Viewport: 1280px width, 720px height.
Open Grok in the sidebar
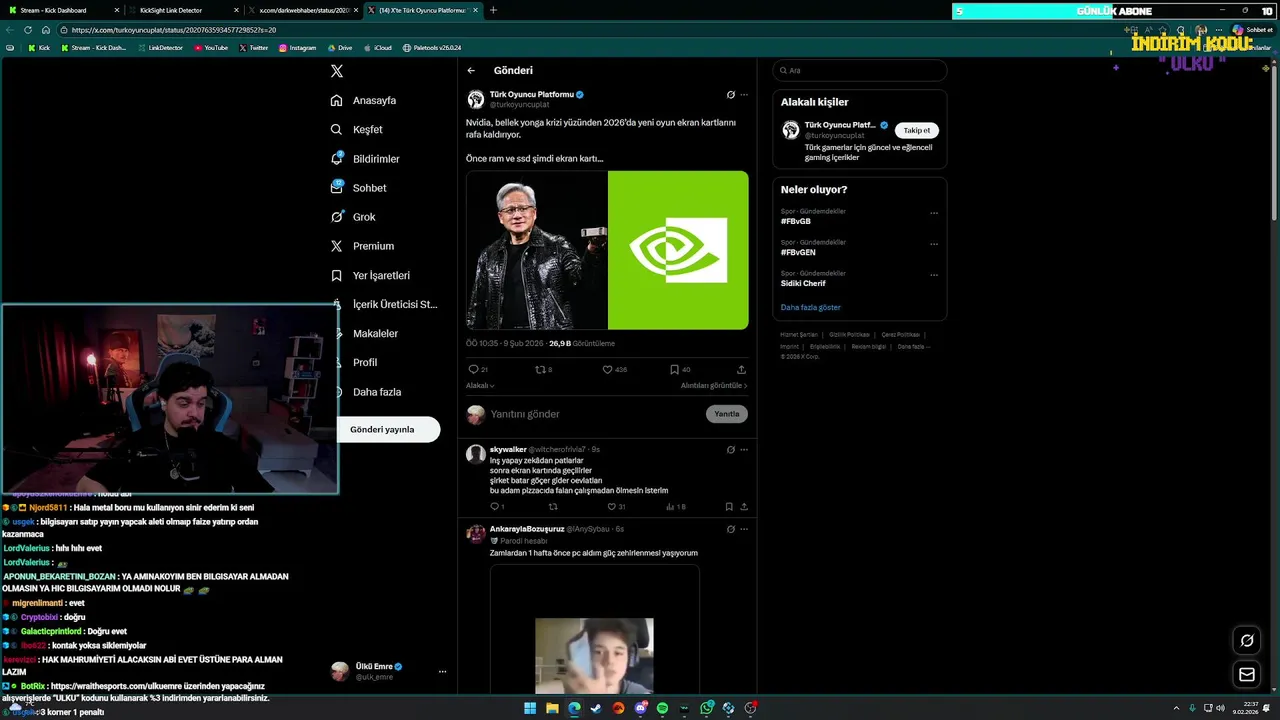point(353,217)
